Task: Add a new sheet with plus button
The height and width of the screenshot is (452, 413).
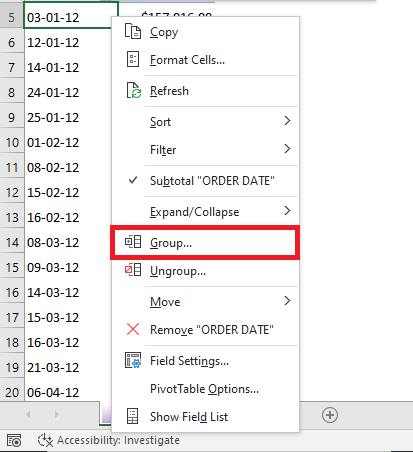Action: (330, 415)
